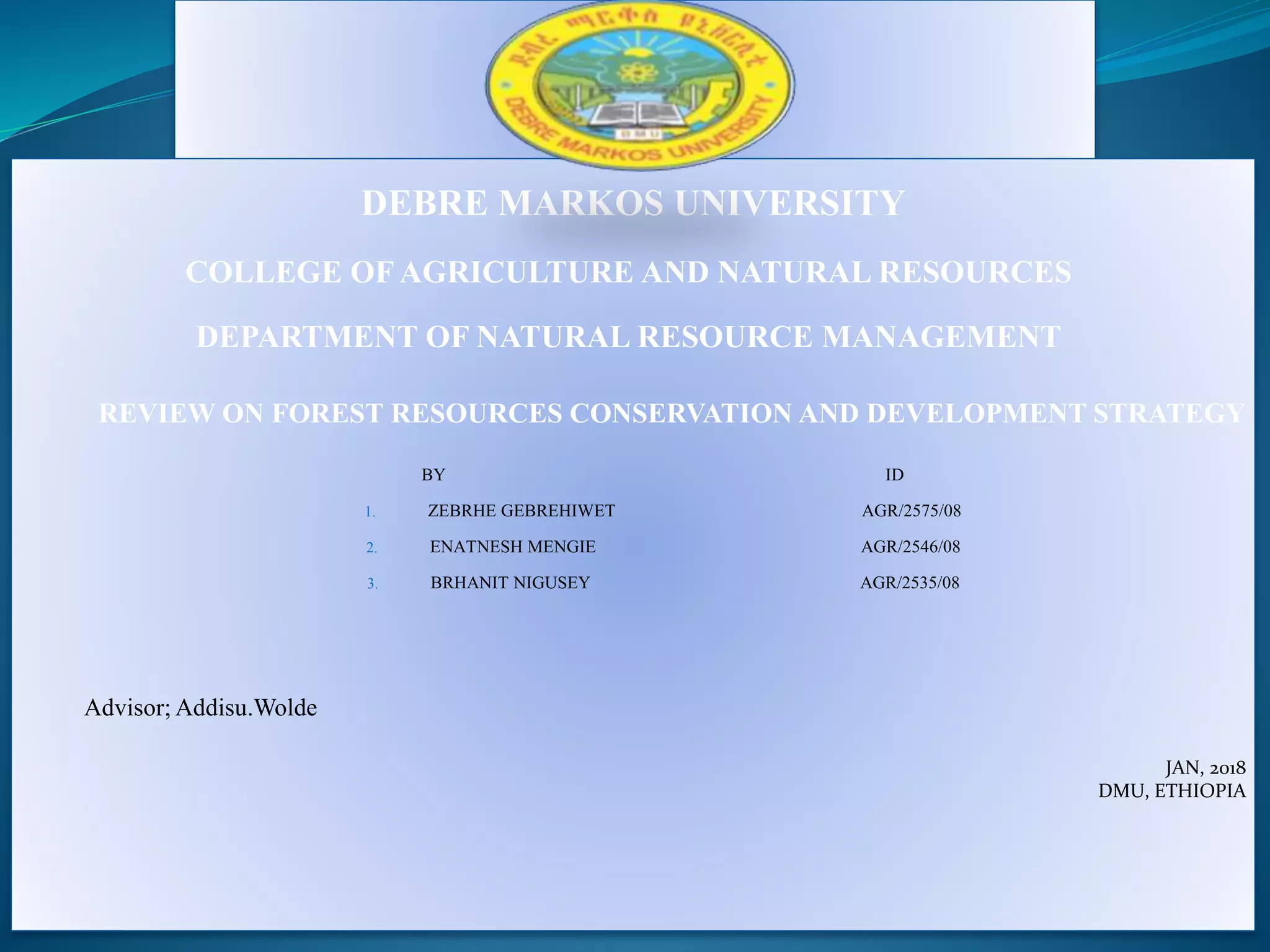Click the Advisor; Addisu.Wolde text
The width and height of the screenshot is (1270, 952).
tap(201, 707)
